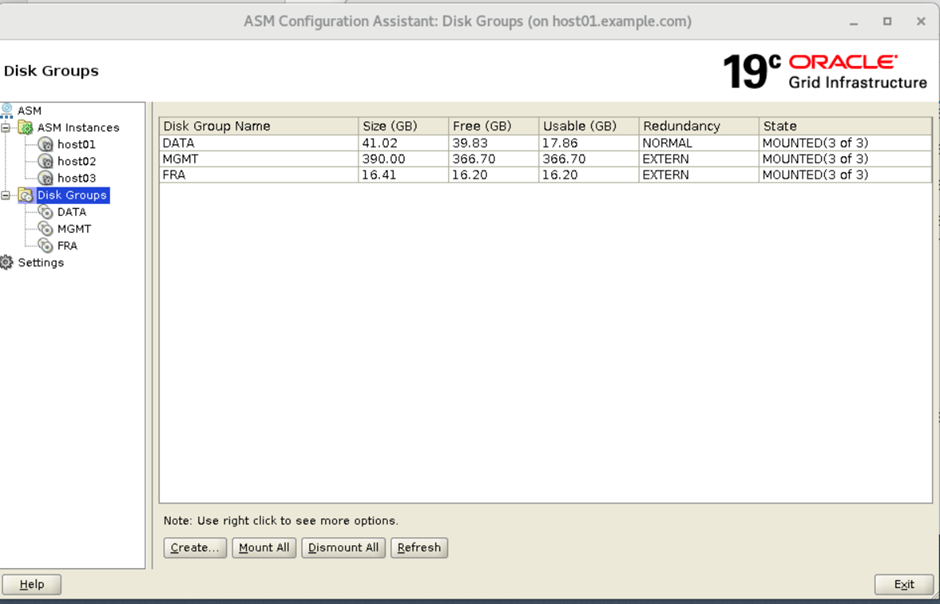
Task: Sort by Free (GB) column header
Action: (493, 126)
